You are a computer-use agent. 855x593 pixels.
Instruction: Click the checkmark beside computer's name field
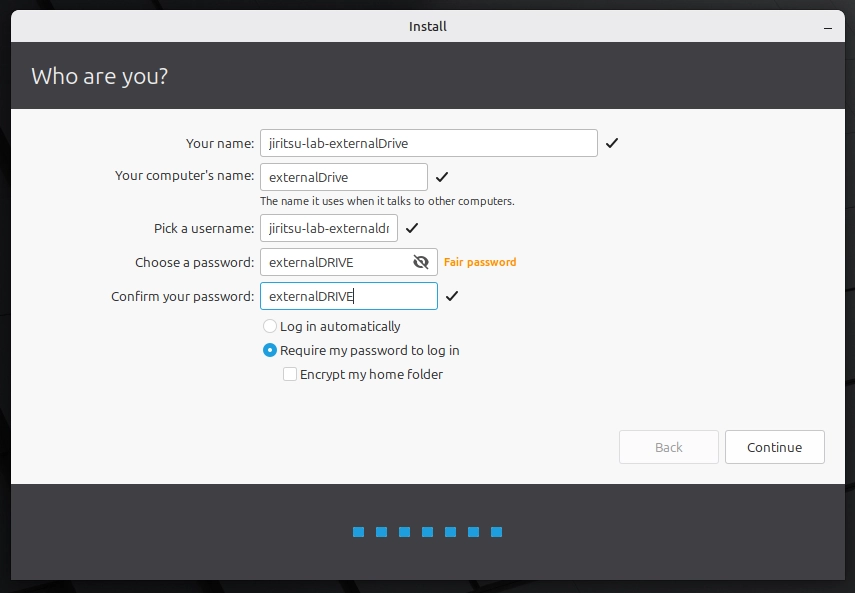point(442,176)
